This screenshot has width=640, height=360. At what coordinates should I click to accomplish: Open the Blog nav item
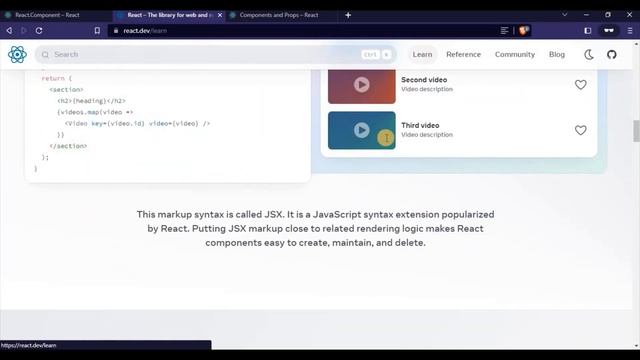pos(557,54)
